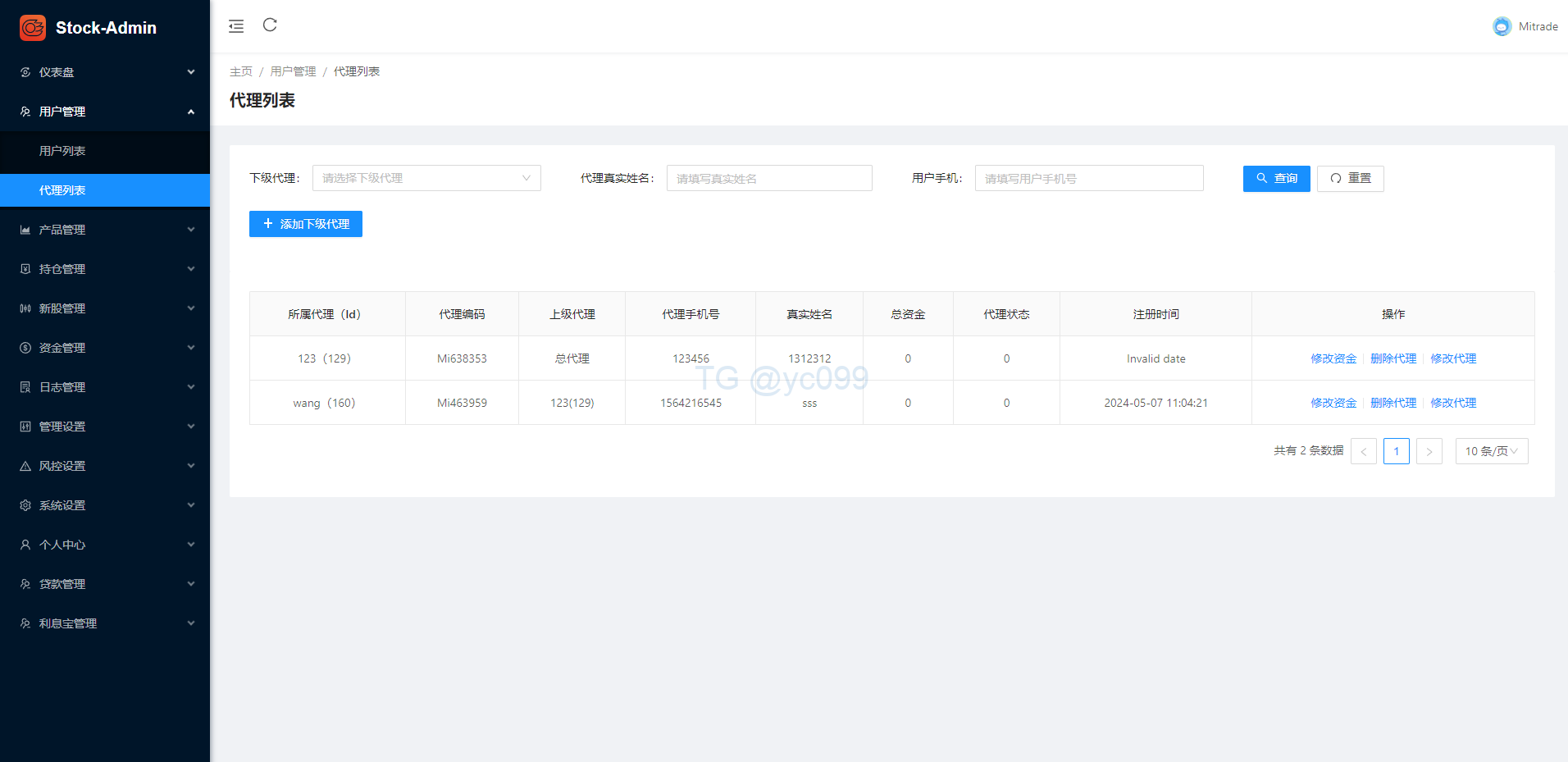Image resolution: width=1568 pixels, height=762 pixels.
Task: Focus the 代理真实姓名 input field
Action: (768, 178)
